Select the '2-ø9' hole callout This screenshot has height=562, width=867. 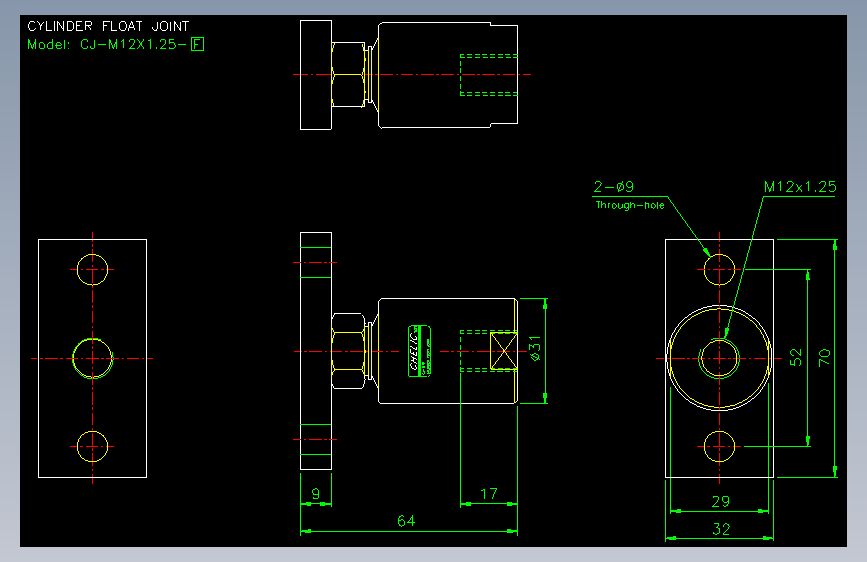pyautogui.click(x=614, y=187)
